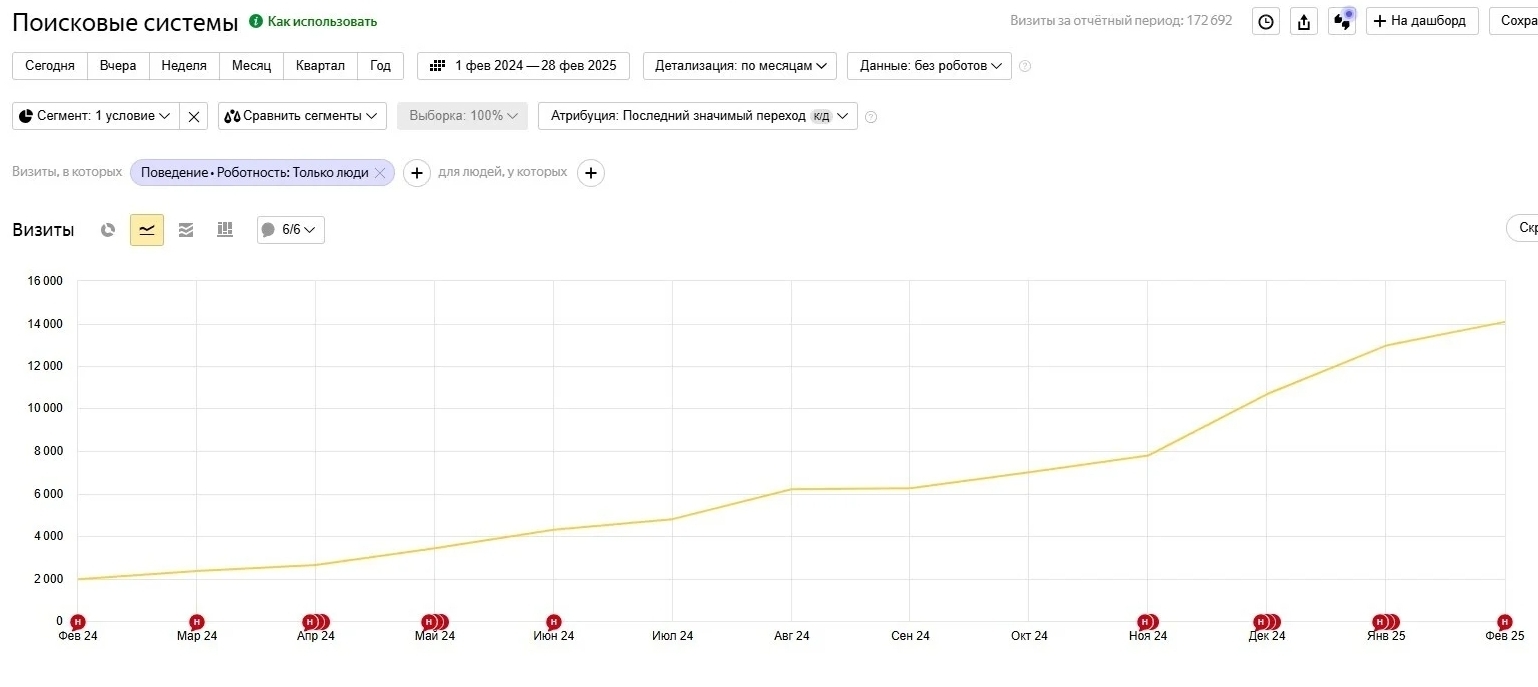
Task: Open the Атрибуция: Последний значимый переход dropdown
Action: [698, 116]
